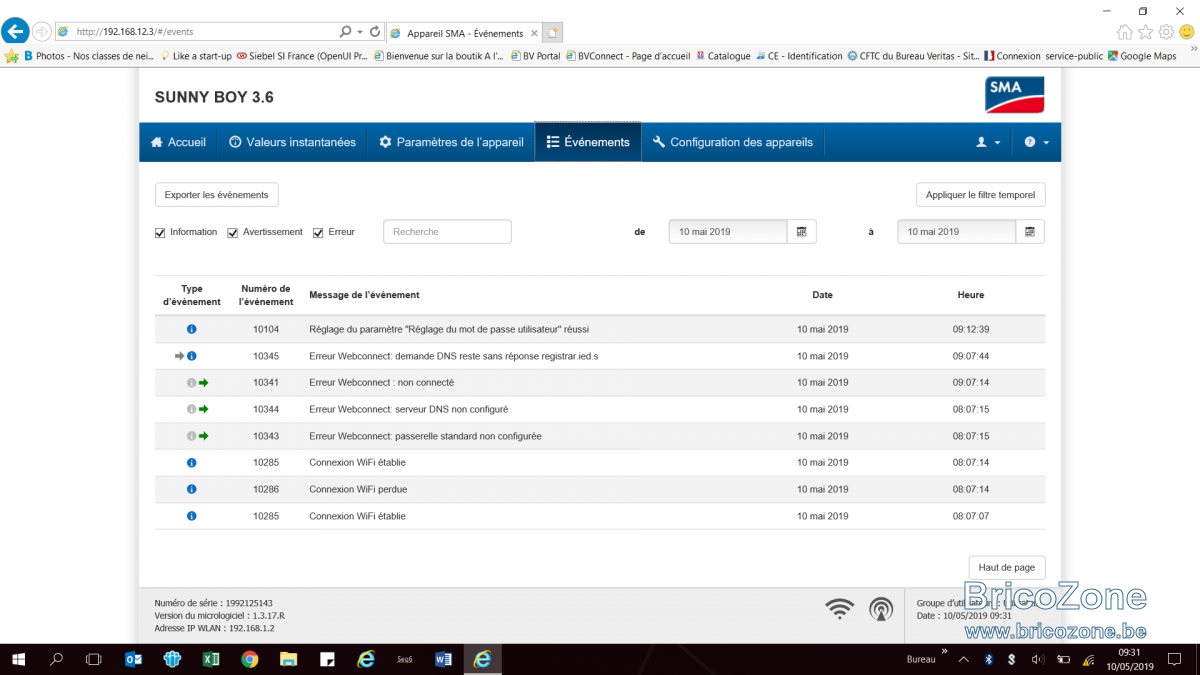Image resolution: width=1200 pixels, height=675 pixels.
Task: Click the address bar search magnifier
Action: pyautogui.click(x=345, y=32)
